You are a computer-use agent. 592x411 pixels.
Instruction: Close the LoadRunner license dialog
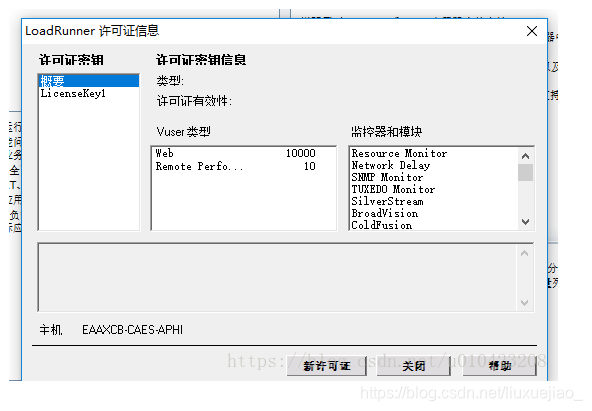pos(532,31)
